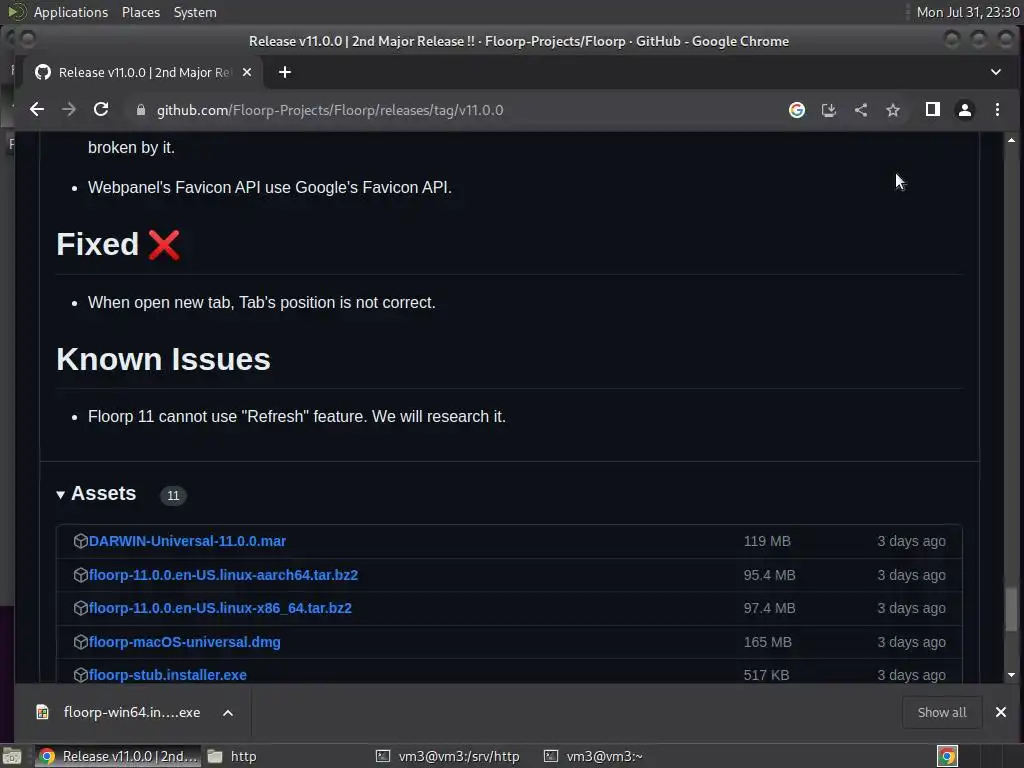Expand options for floorp-win64 download
Screen dimensions: 1024x768
[228, 712]
